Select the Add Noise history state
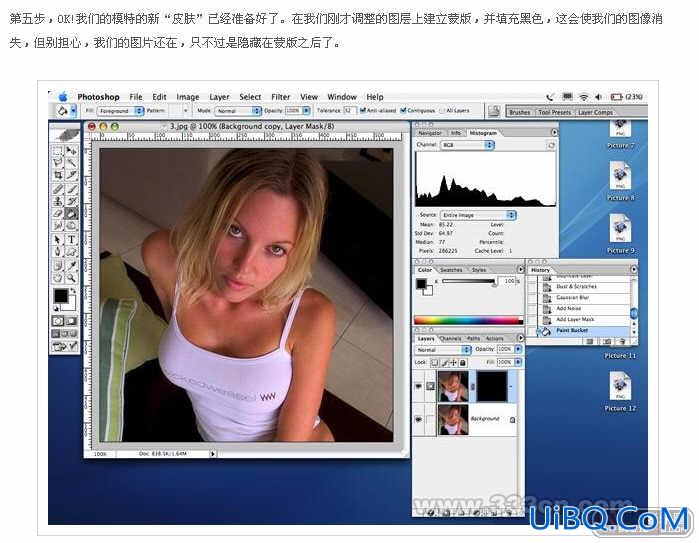 click(x=584, y=309)
